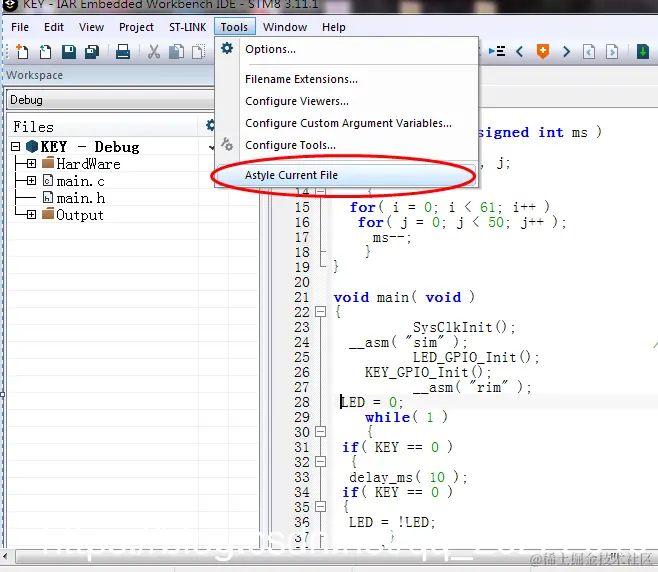Collapse code fold at line 22

coord(321,312)
